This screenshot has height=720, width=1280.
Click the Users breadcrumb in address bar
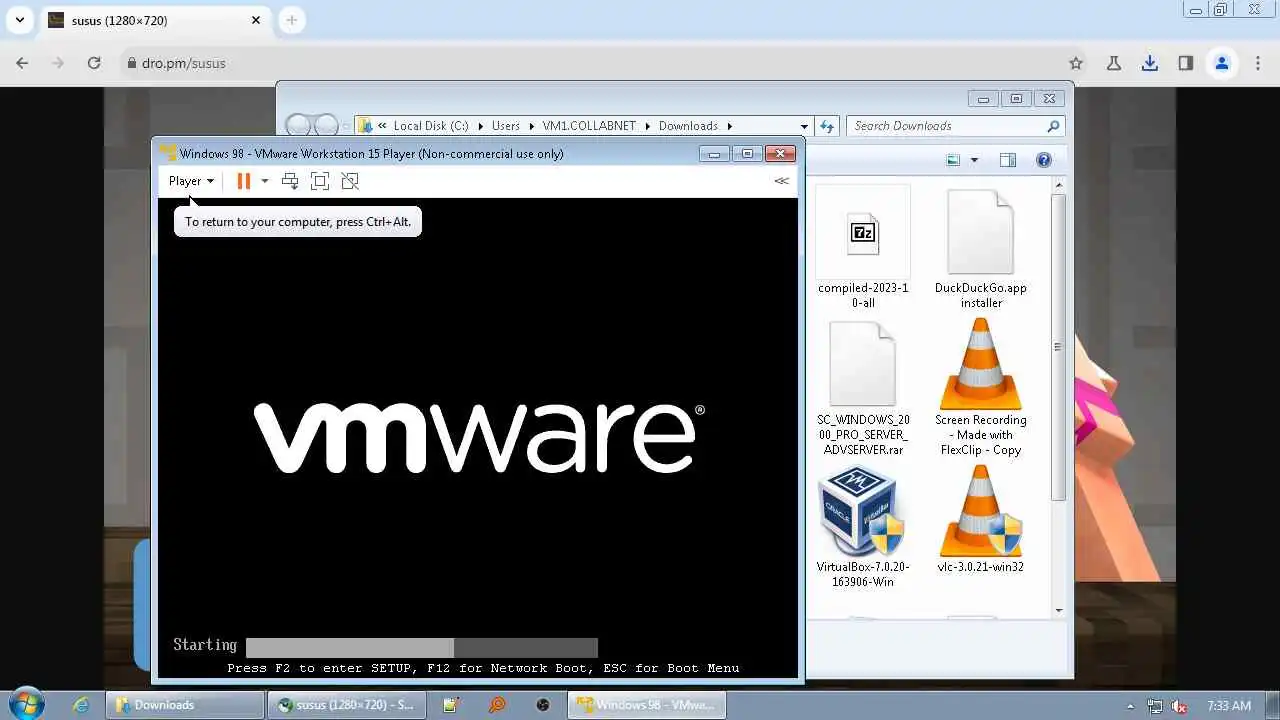click(506, 126)
